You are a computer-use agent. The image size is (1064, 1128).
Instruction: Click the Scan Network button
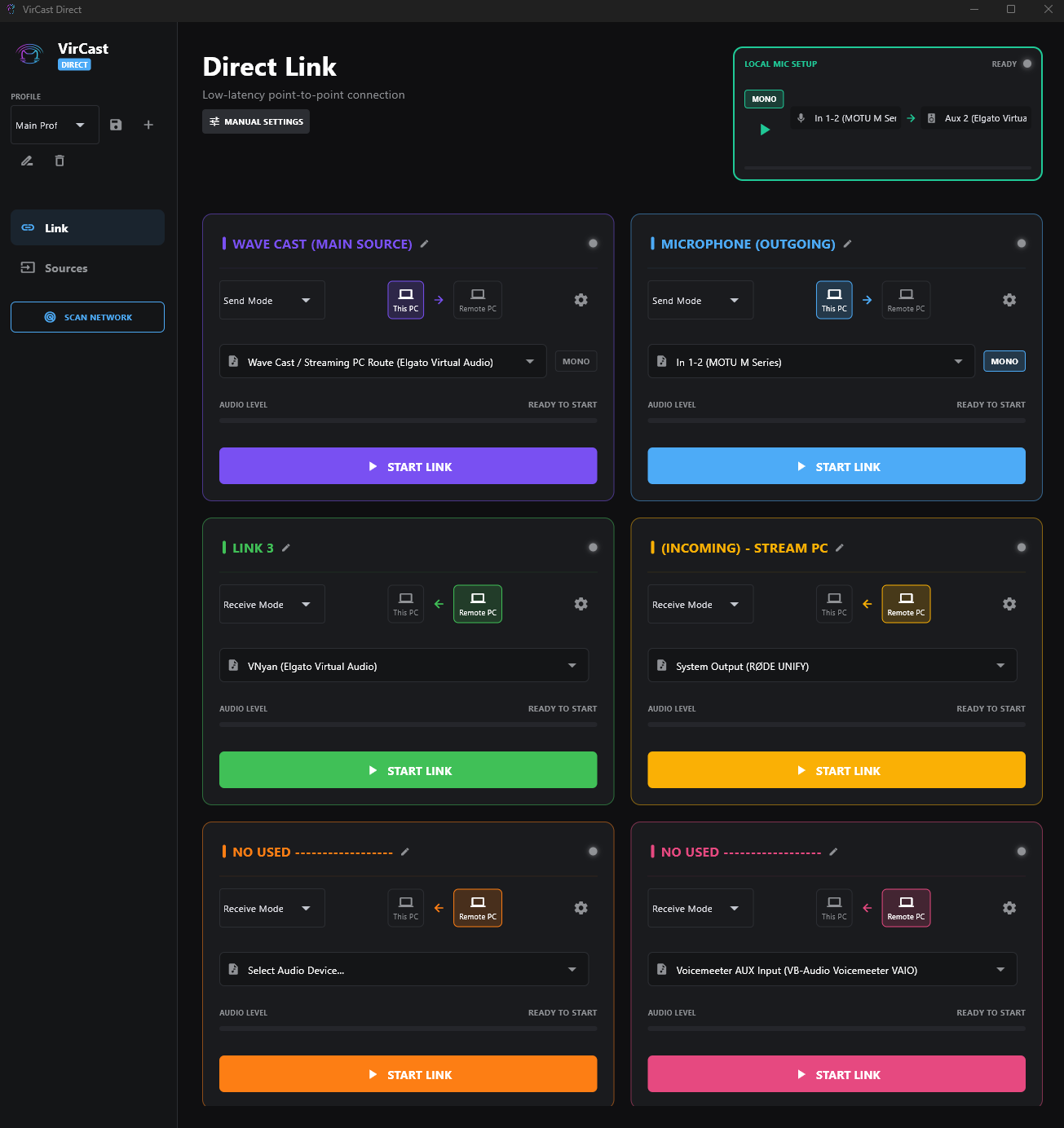(87, 317)
